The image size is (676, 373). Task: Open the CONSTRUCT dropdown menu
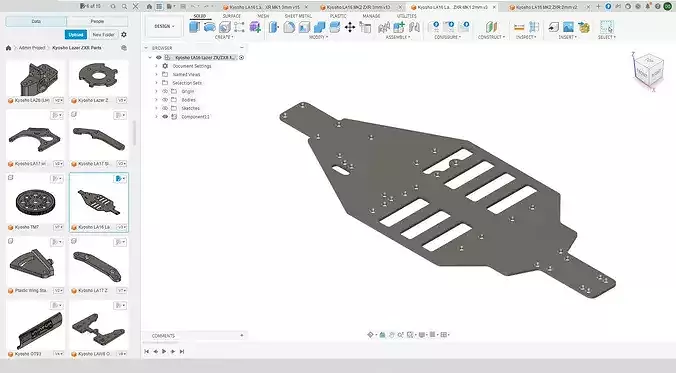[491, 38]
